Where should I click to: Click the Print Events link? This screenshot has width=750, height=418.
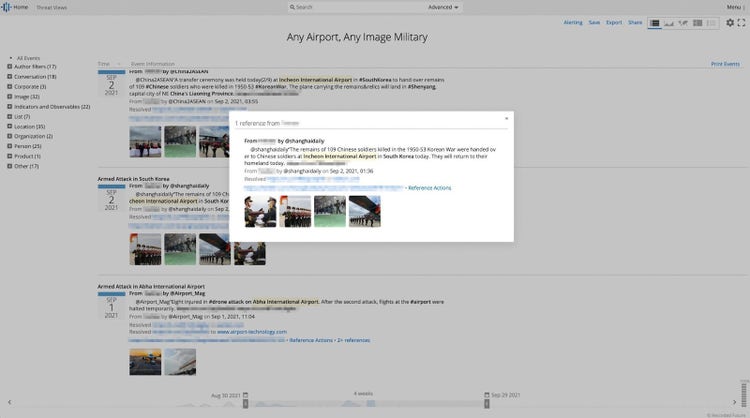coord(725,64)
